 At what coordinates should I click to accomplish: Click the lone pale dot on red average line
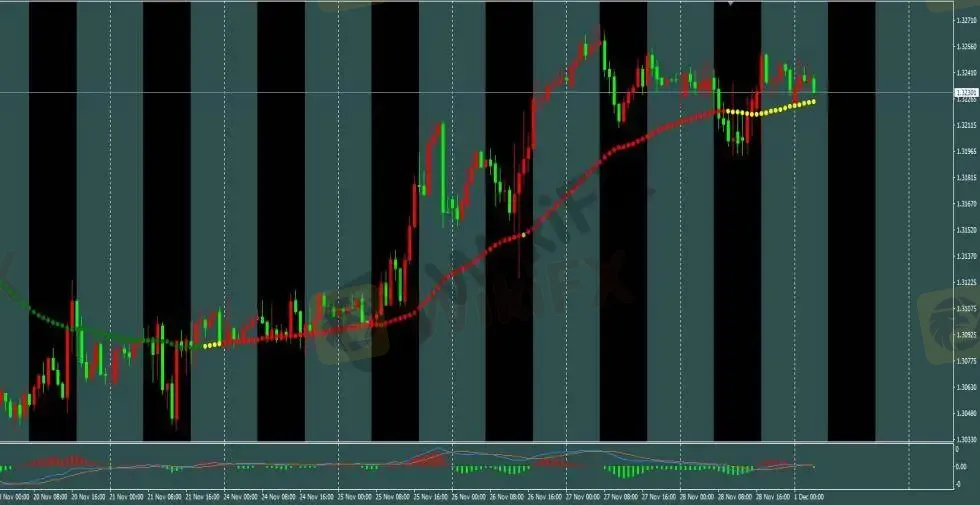pyautogui.click(x=522, y=234)
